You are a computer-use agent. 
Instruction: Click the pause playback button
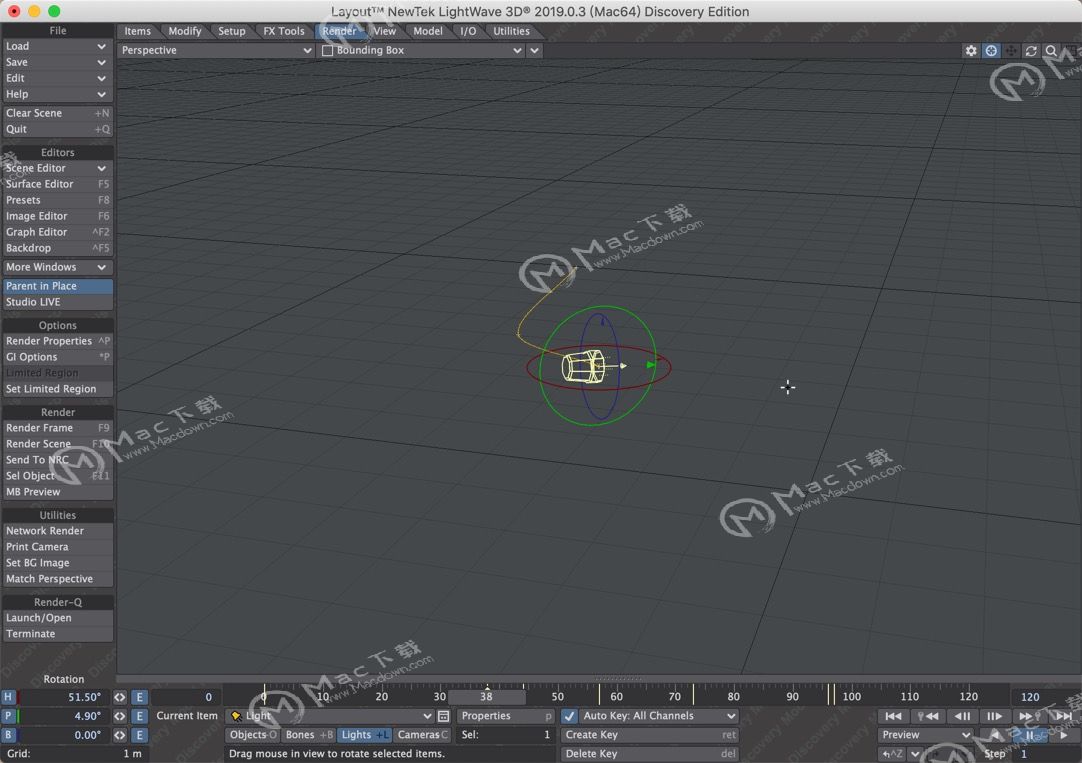pos(1030,735)
